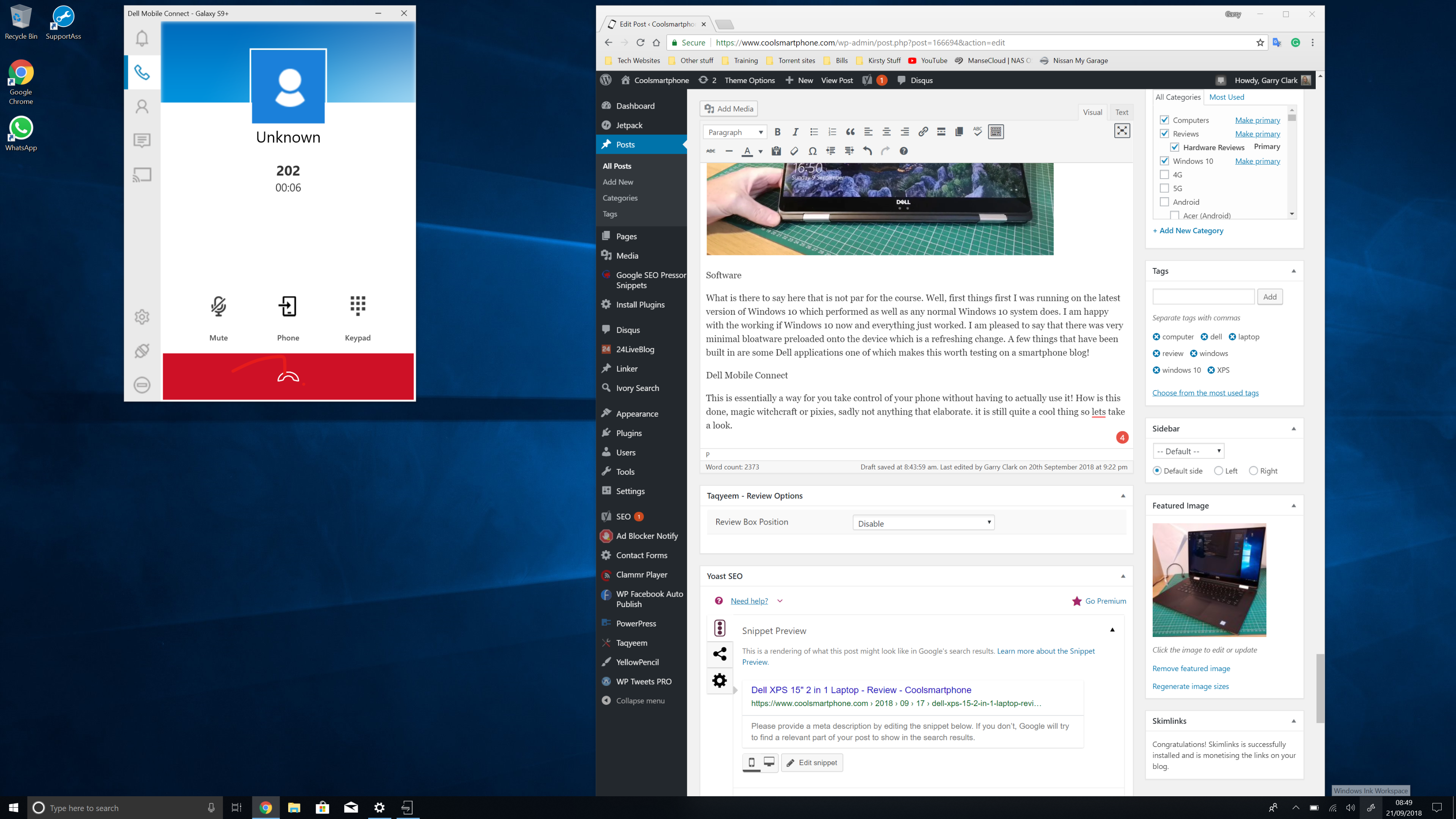This screenshot has width=1456, height=819.
Task: Collapse the Snippet Preview section
Action: pyautogui.click(x=1112, y=630)
